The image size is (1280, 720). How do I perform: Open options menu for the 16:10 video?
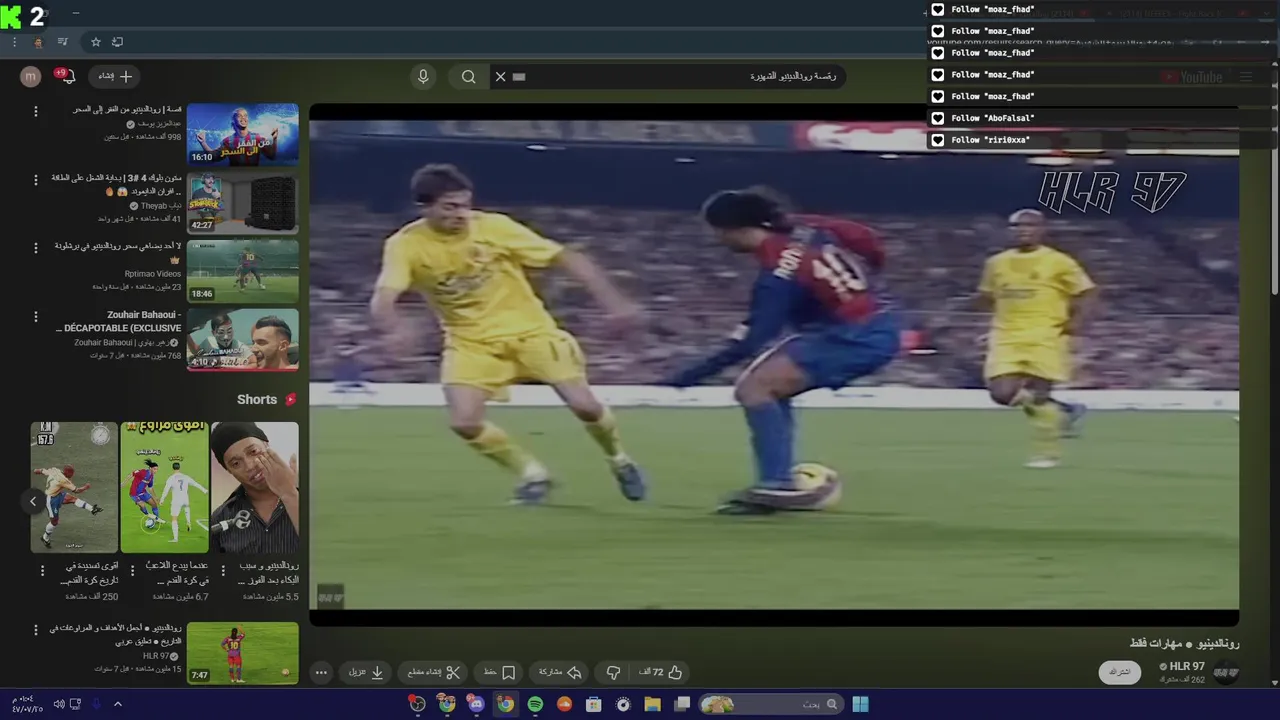[36, 111]
